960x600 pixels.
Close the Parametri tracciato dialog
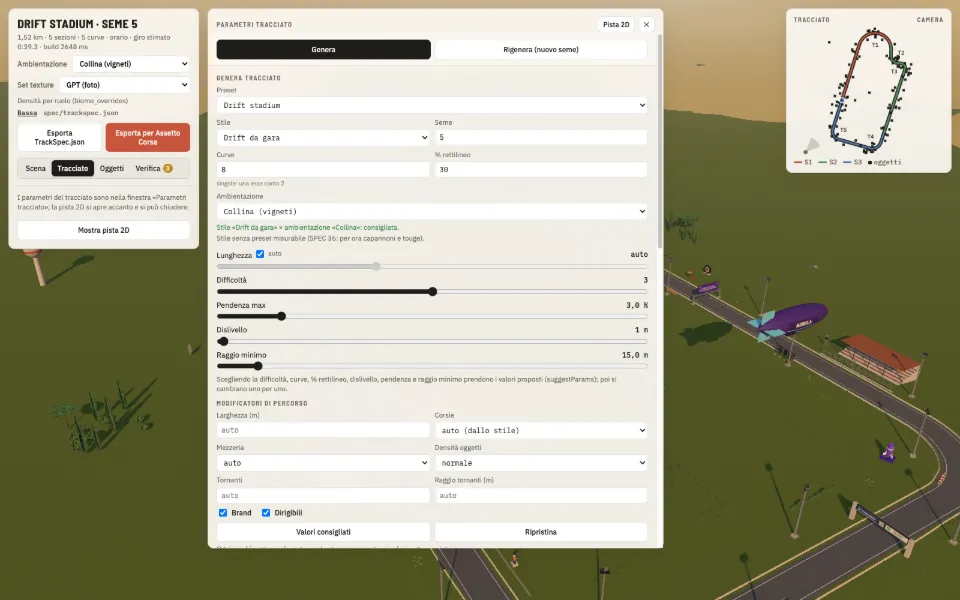647,24
